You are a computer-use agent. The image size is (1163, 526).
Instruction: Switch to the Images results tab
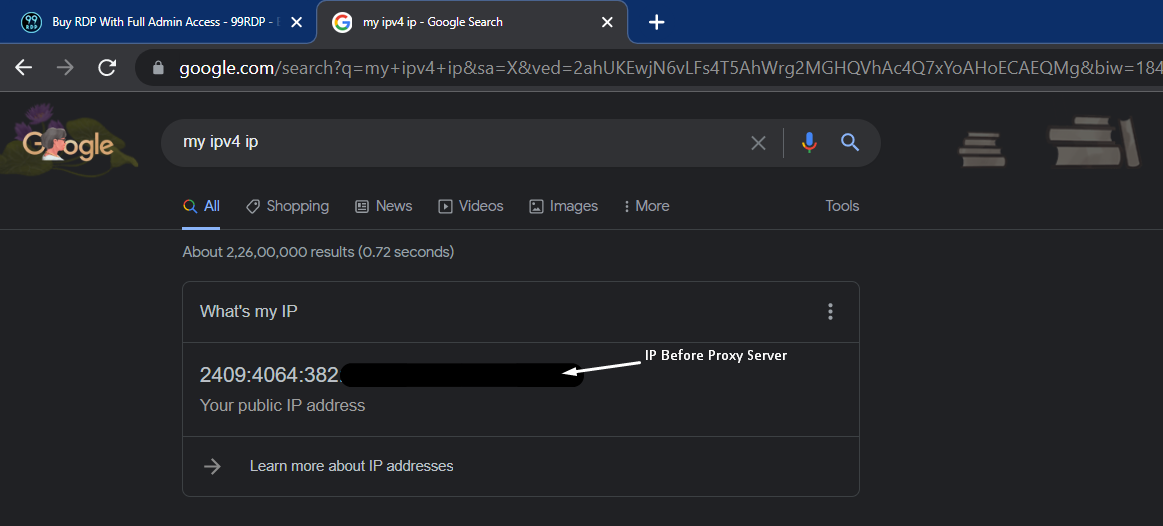click(563, 206)
